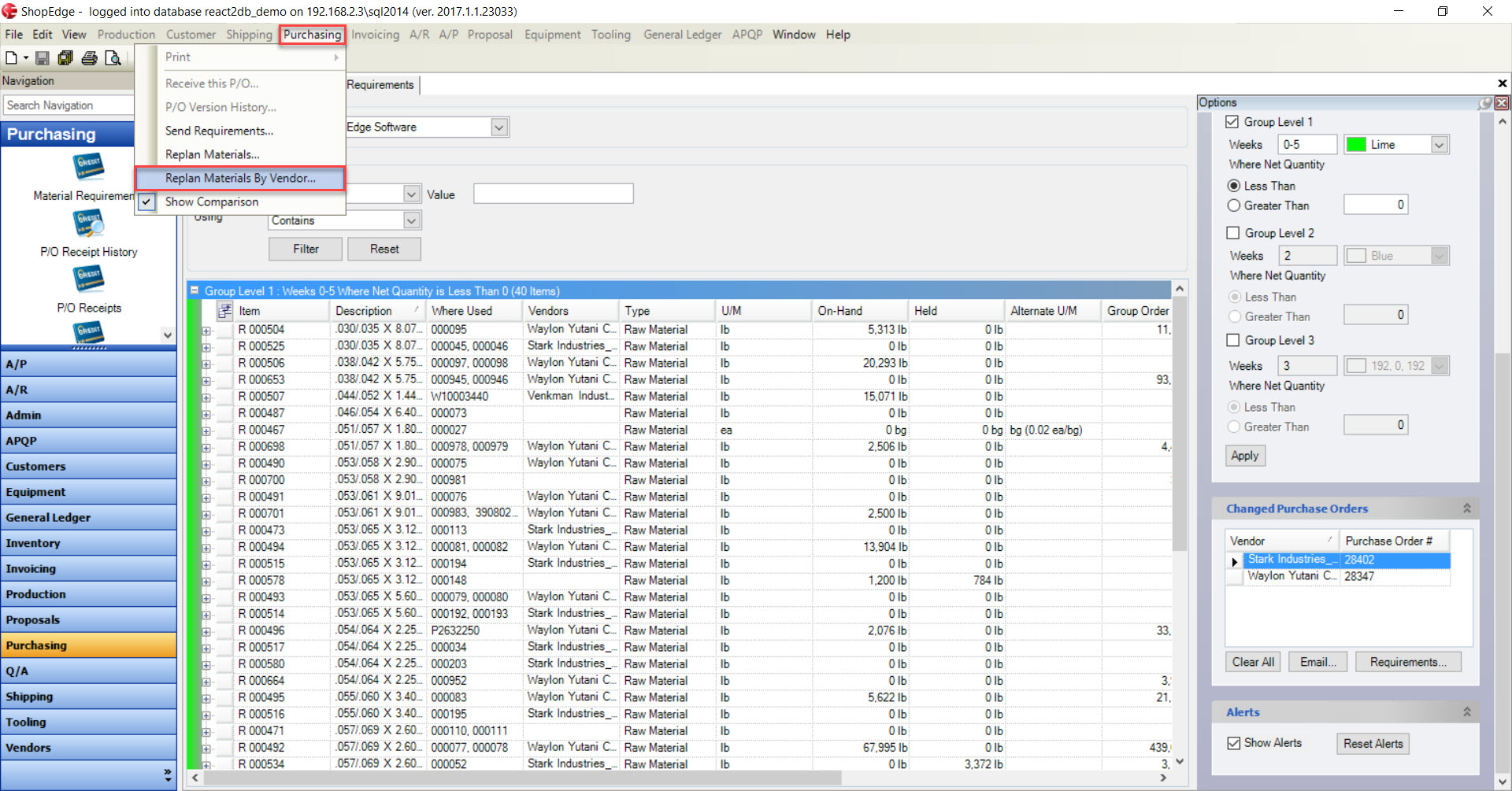The width and height of the screenshot is (1512, 791).
Task: Open P/O Receipt History navigation icon
Action: pos(89,224)
